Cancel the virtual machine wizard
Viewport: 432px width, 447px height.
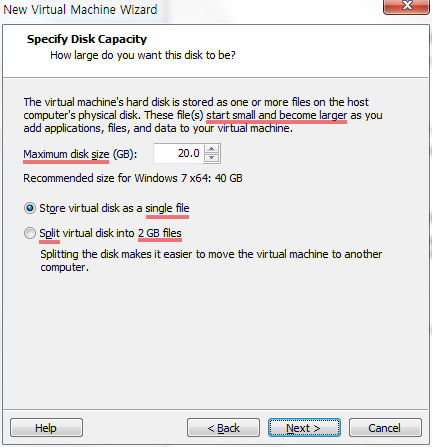[385, 428]
